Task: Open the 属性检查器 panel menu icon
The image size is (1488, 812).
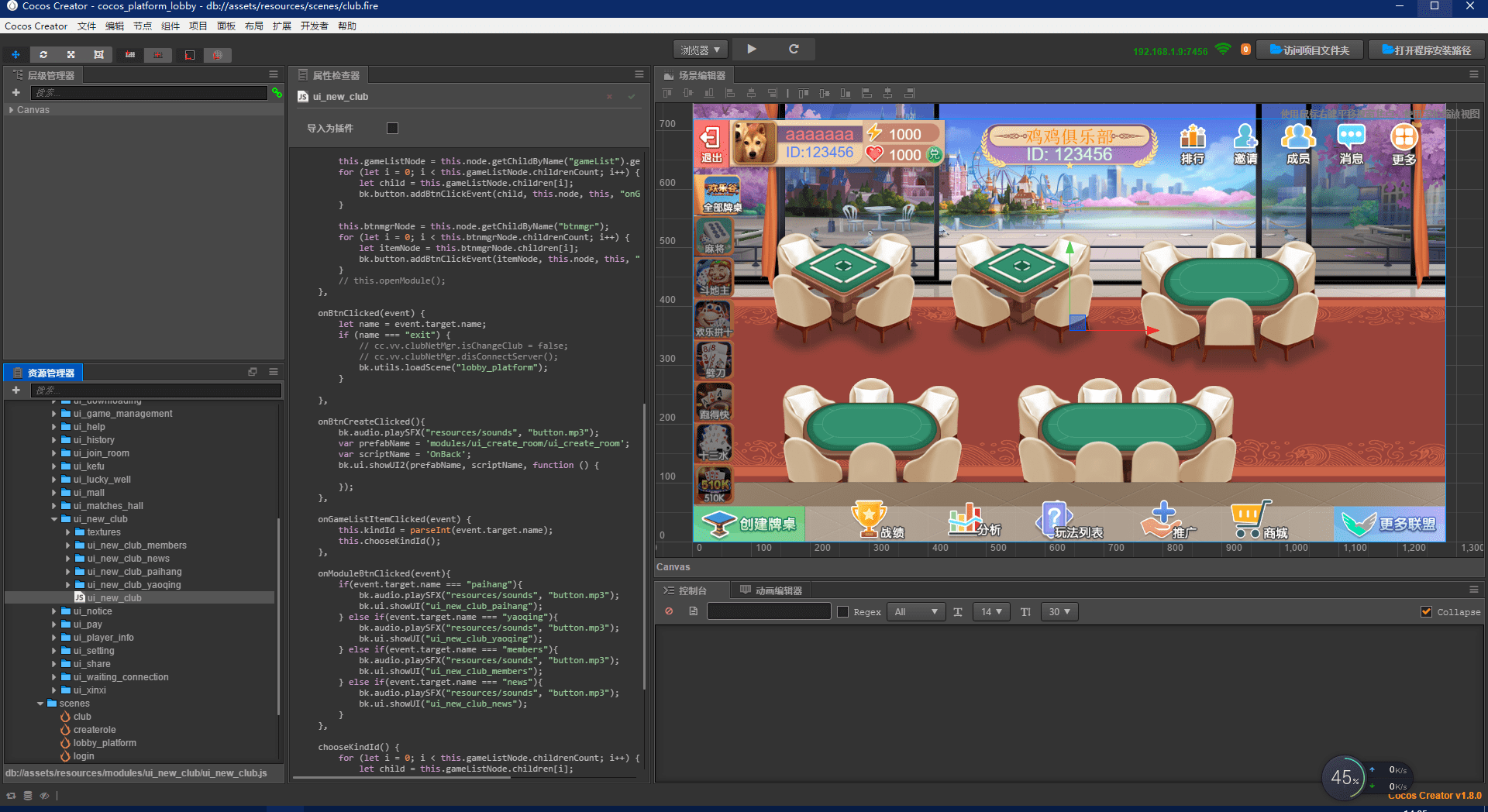Action: point(639,74)
